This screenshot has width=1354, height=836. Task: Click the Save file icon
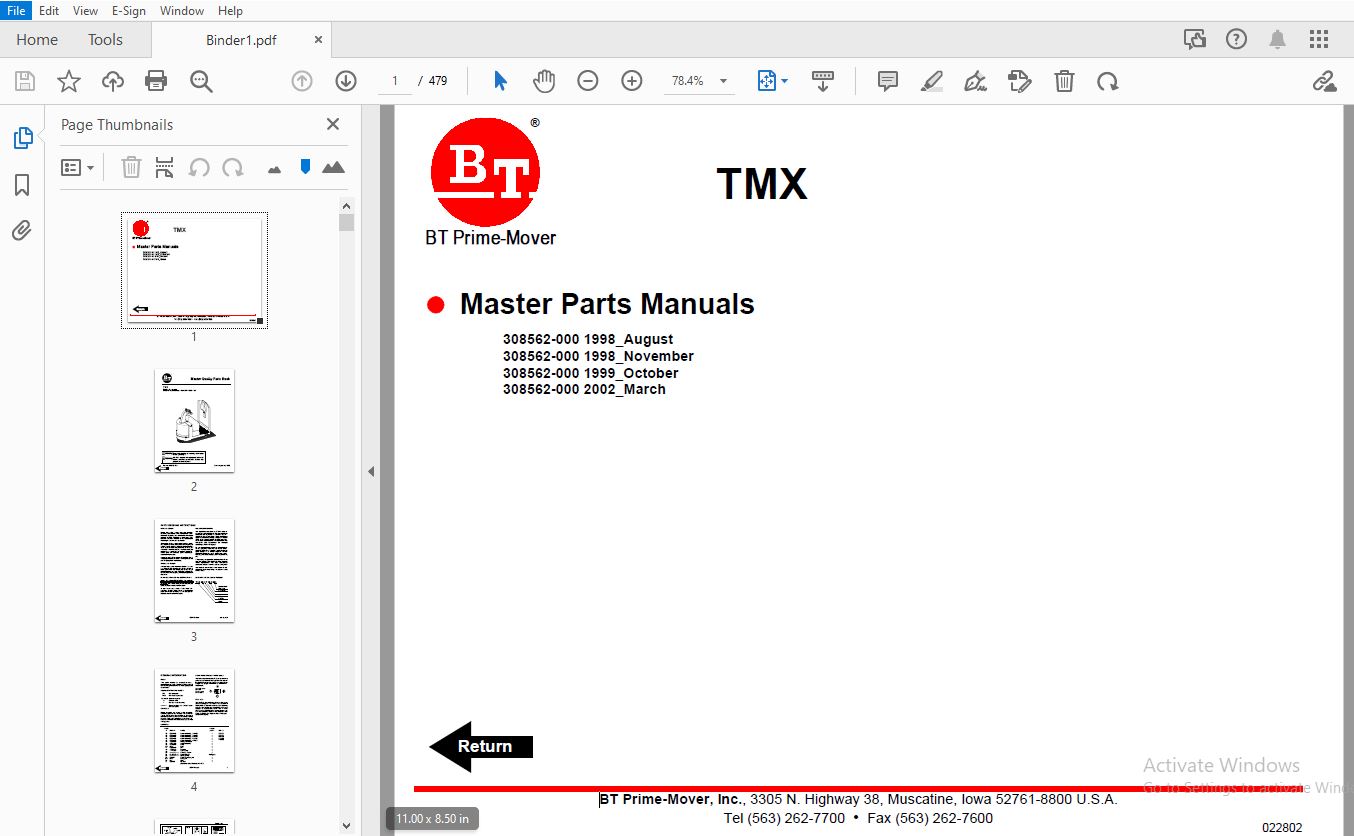pos(24,81)
